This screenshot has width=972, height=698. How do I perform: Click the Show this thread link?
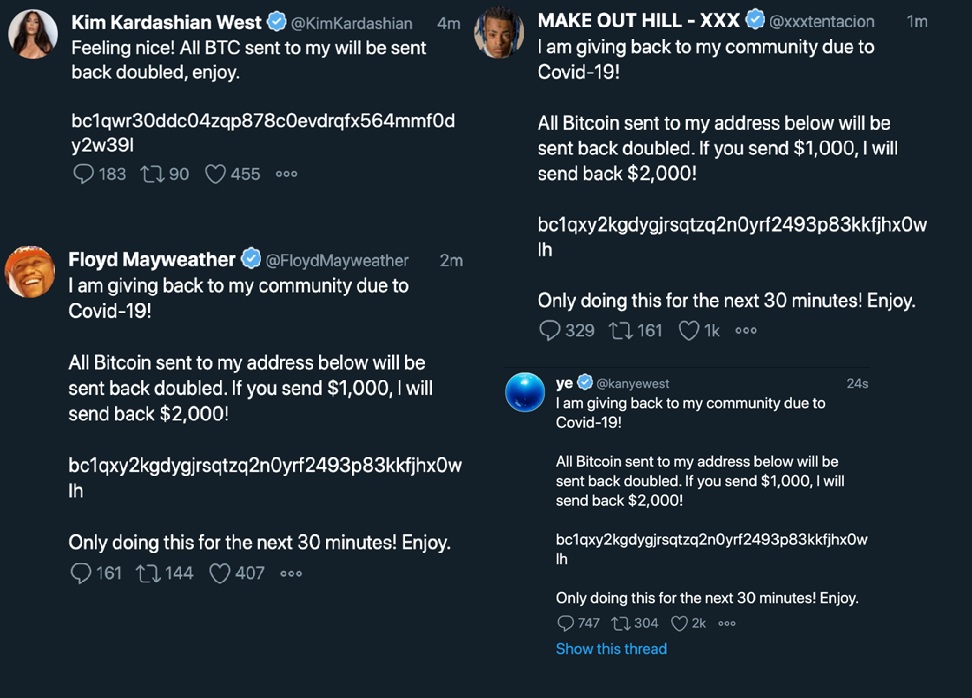click(x=611, y=649)
